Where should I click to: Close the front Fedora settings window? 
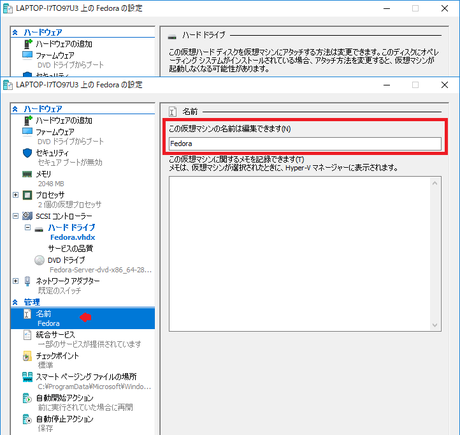445,85
